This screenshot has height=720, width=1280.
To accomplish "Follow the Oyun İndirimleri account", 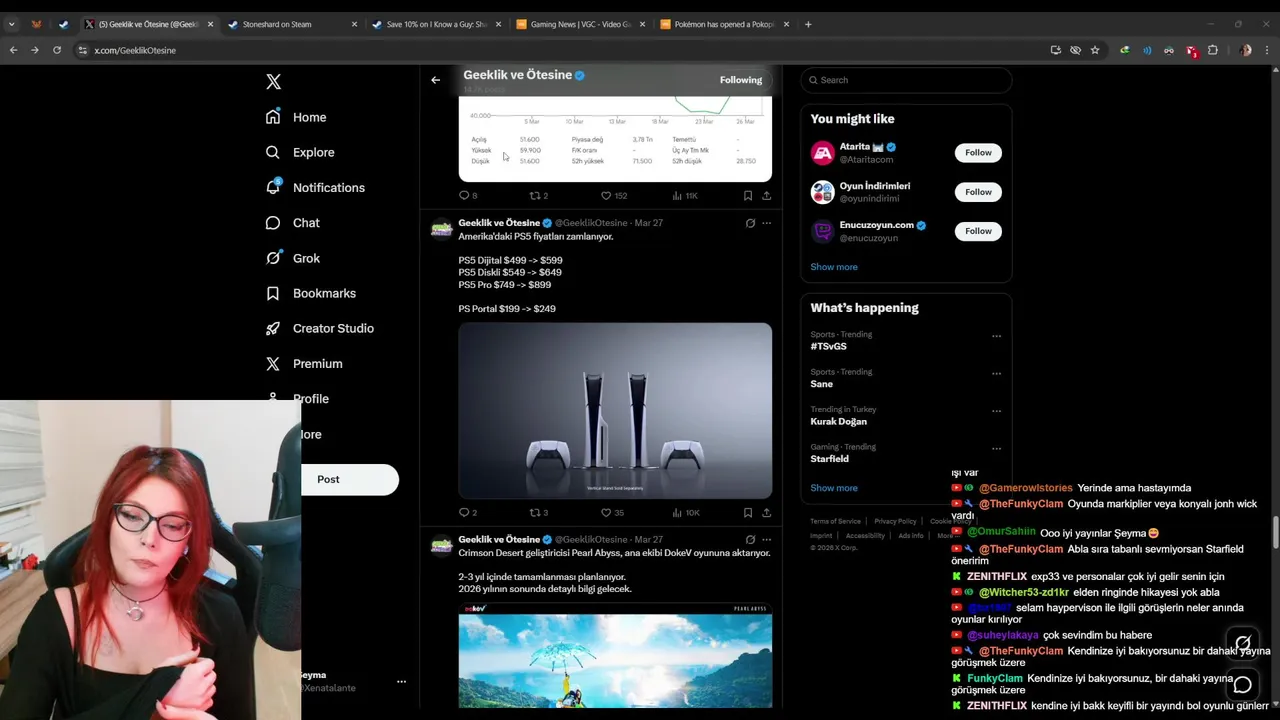I will 978,192.
